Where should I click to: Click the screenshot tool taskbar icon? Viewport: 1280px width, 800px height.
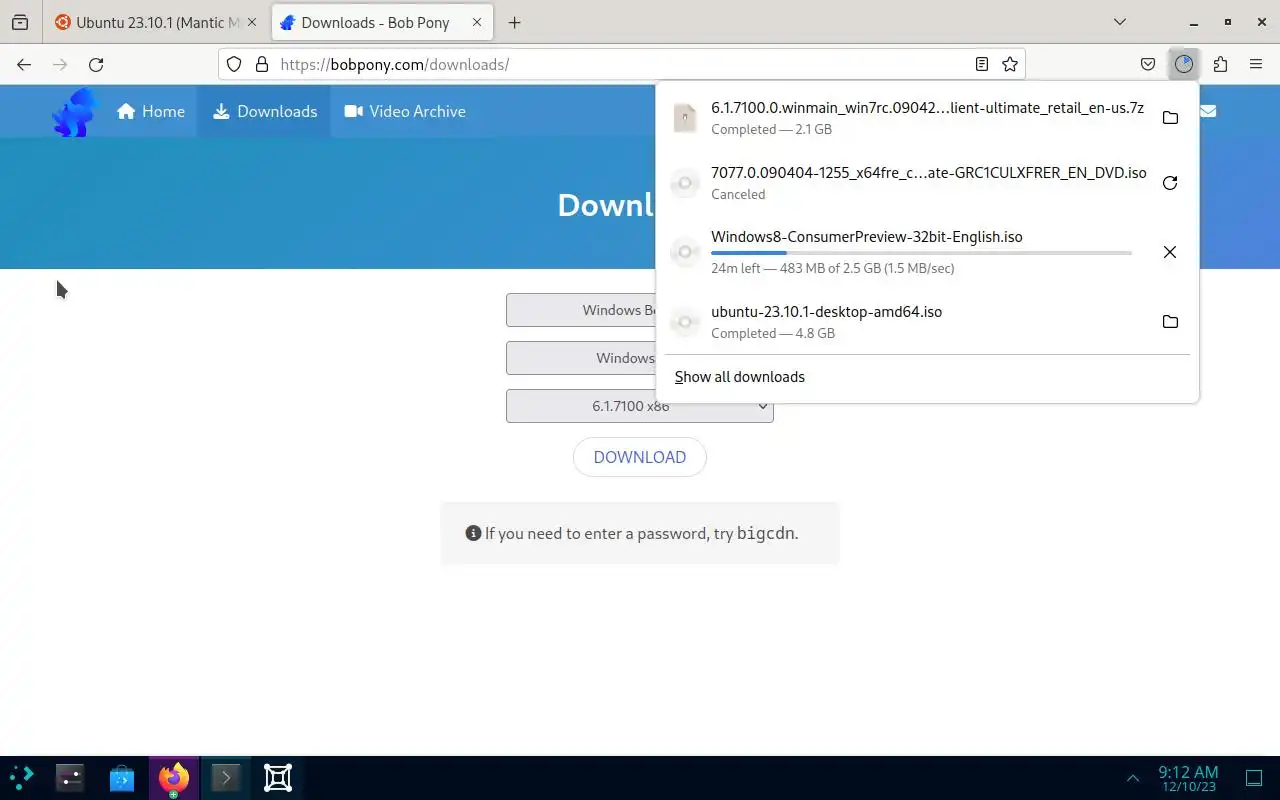click(278, 777)
